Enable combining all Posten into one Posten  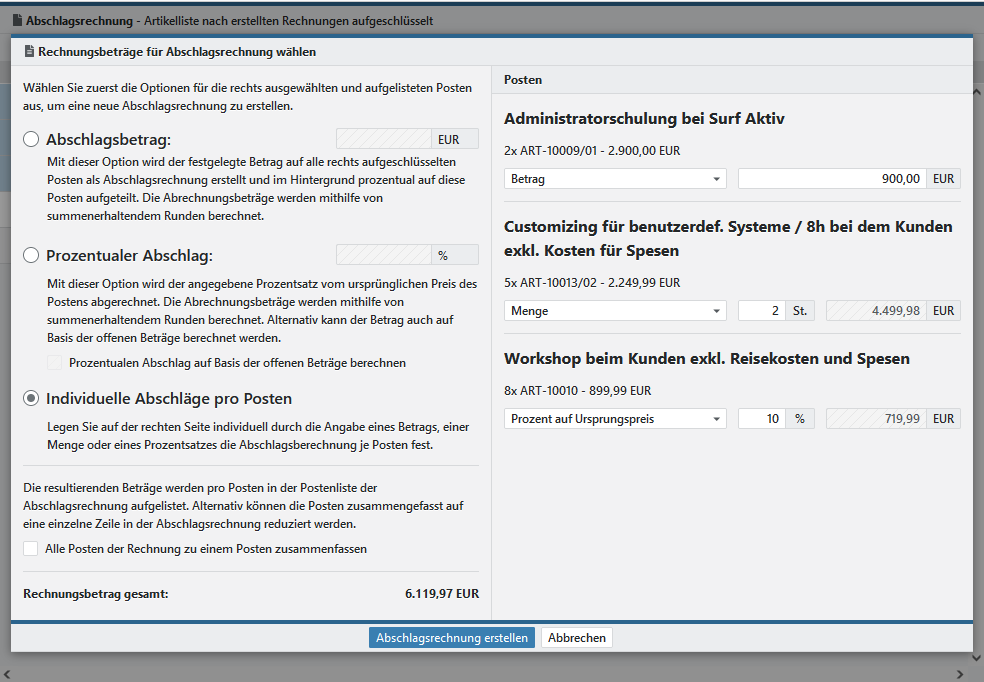31,549
